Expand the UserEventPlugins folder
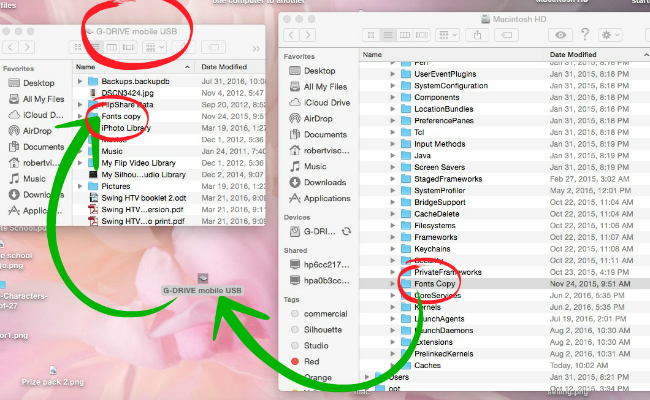This screenshot has height=400, width=650. 392,74
